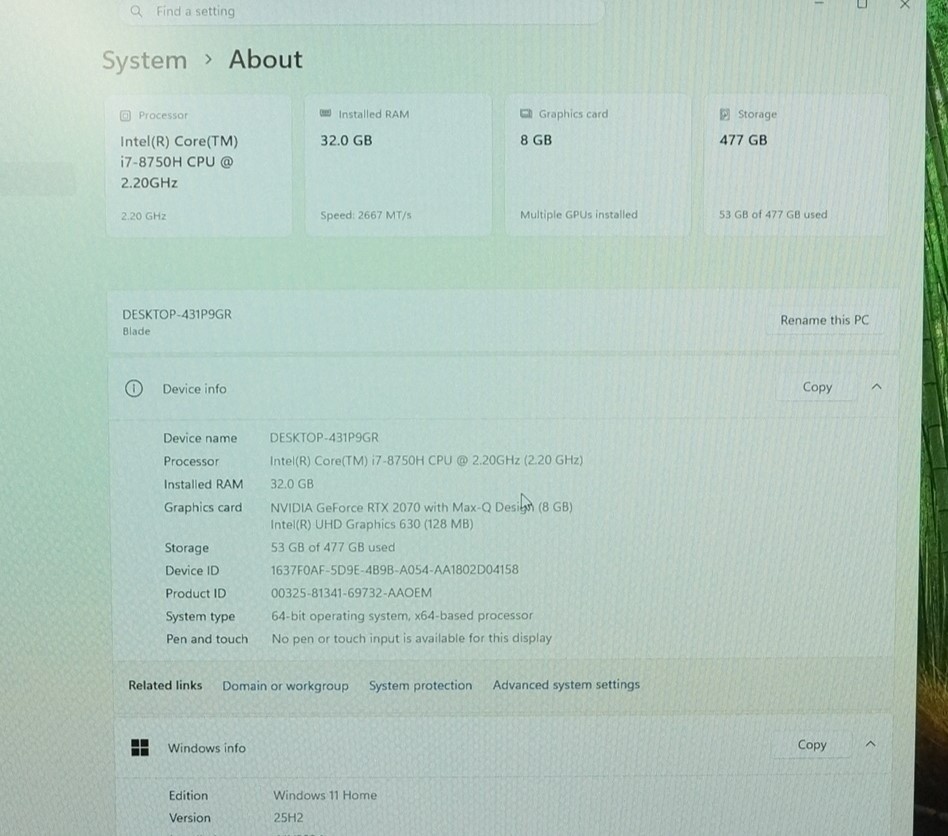Click the Graphics card icon
The width and height of the screenshot is (948, 836).
(526, 114)
